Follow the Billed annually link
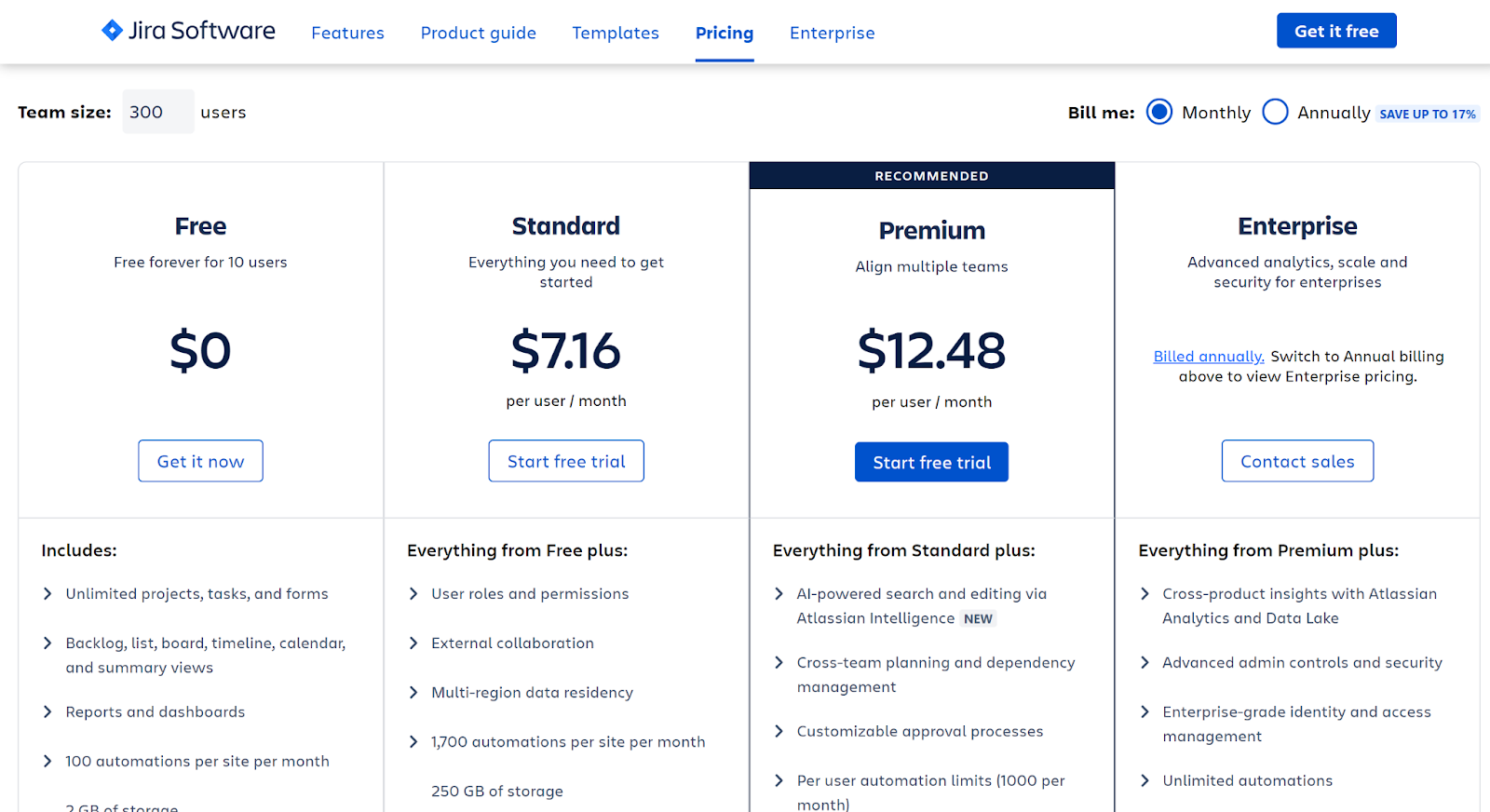 tap(1208, 357)
